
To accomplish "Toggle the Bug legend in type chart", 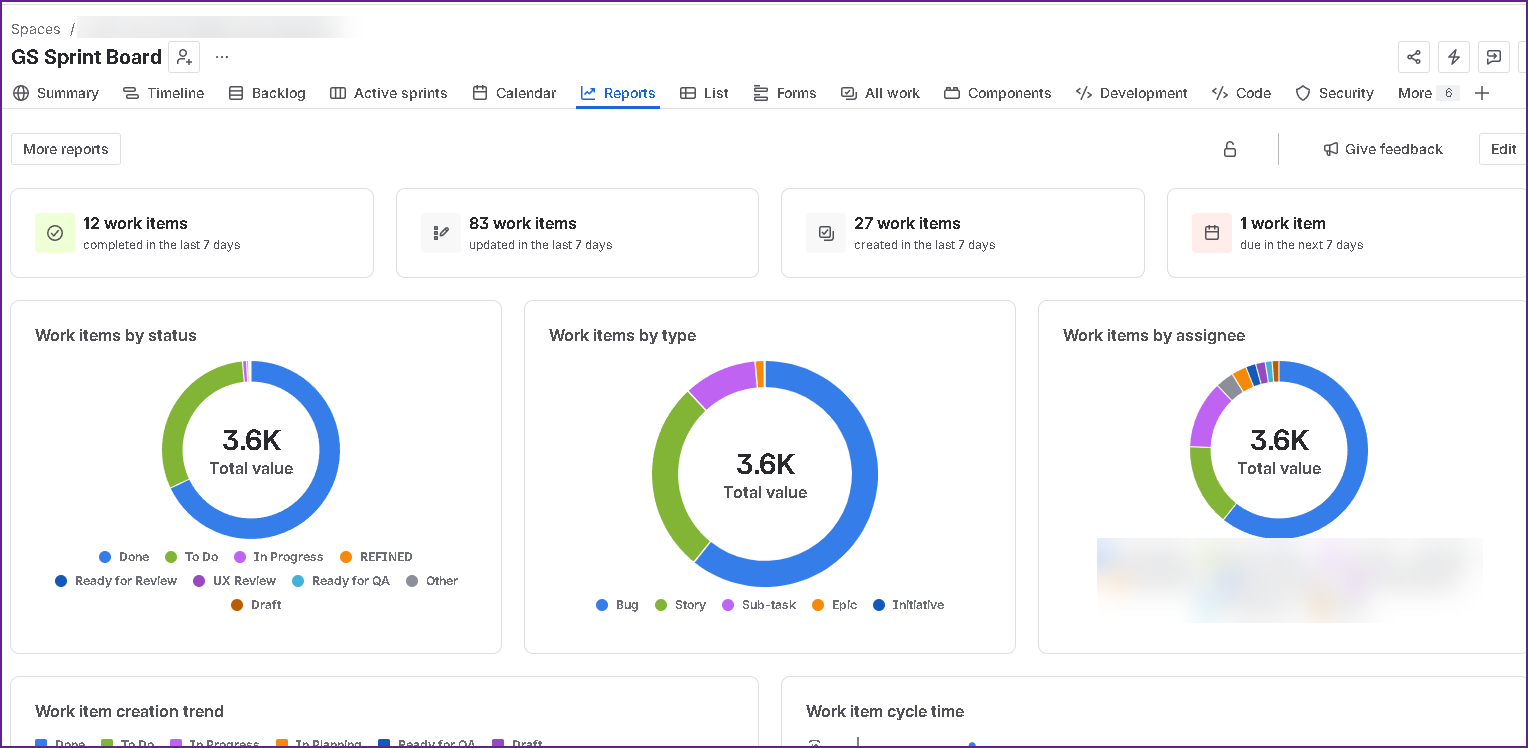I will [617, 605].
